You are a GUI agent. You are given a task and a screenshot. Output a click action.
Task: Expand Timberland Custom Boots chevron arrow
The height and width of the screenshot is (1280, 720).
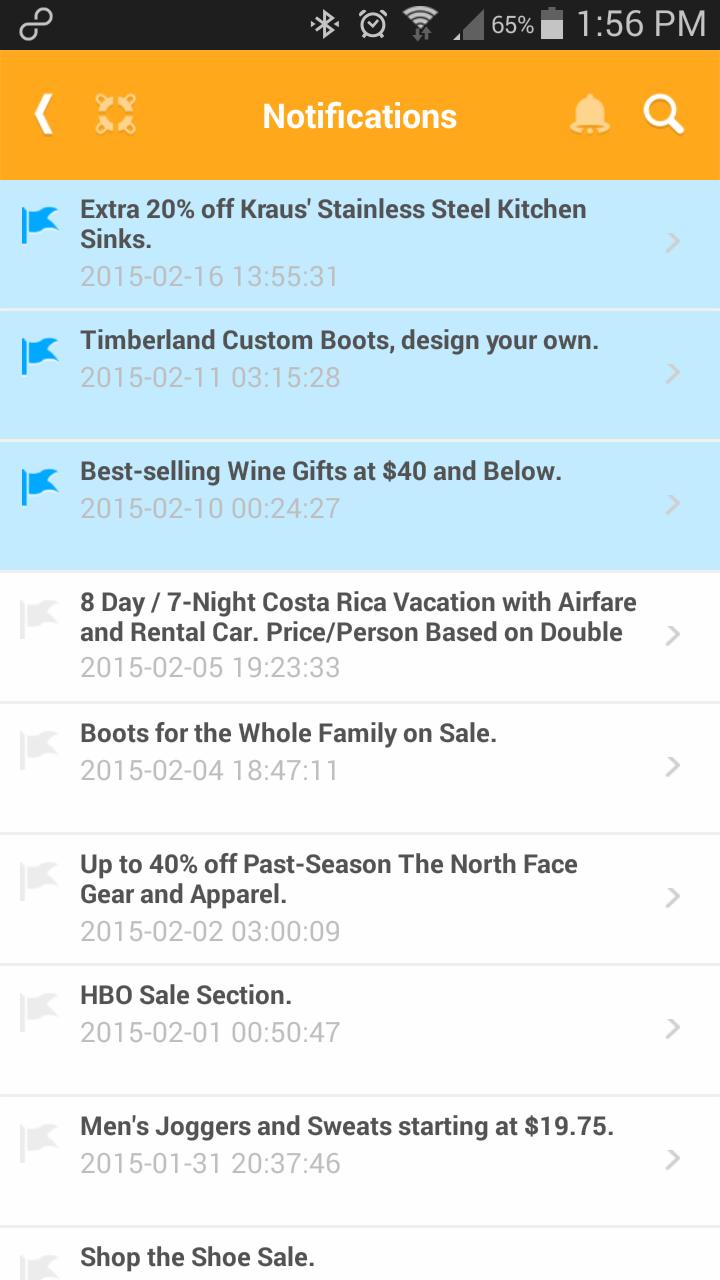coord(673,373)
